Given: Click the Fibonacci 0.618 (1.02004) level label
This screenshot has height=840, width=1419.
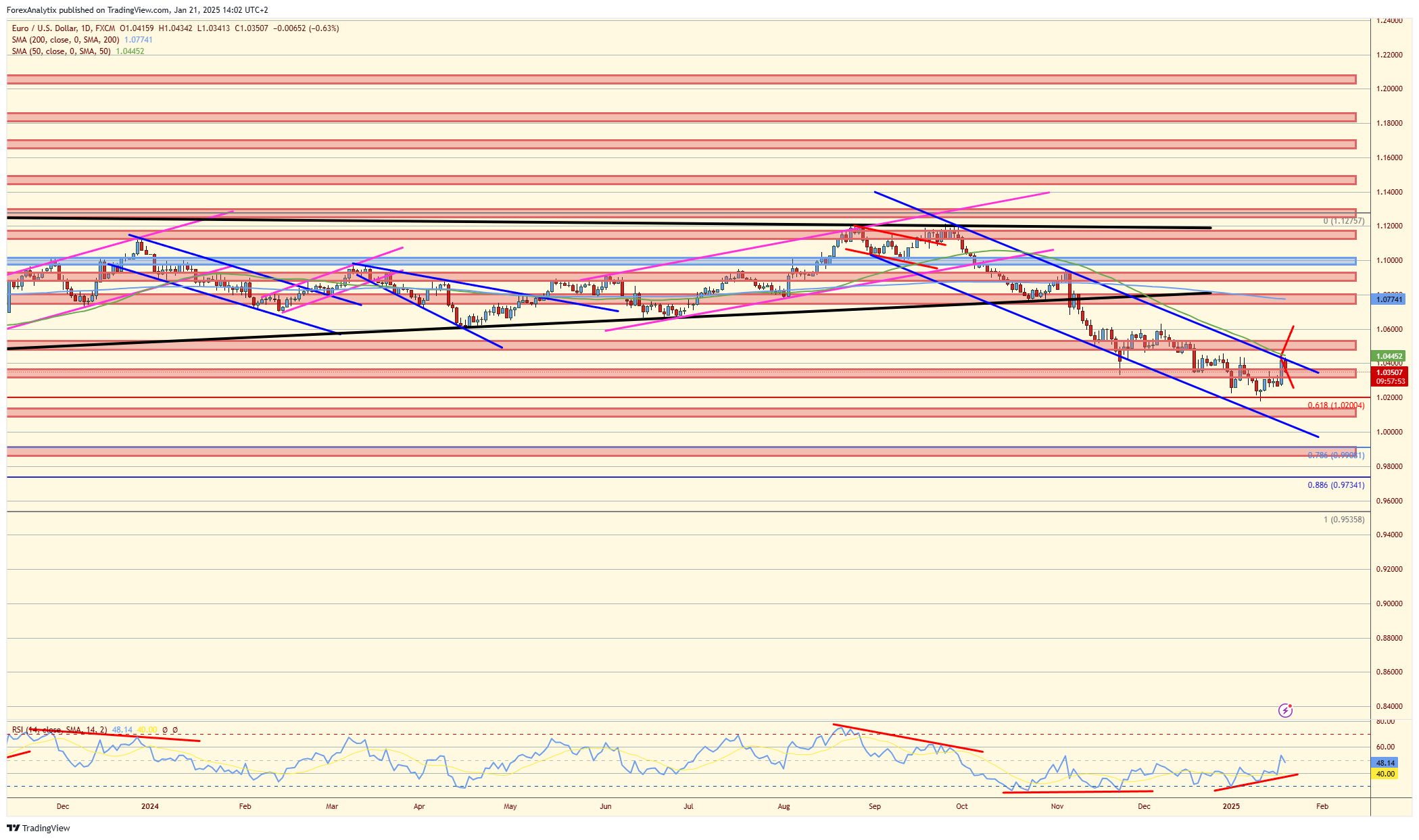Looking at the screenshot, I should click(x=1336, y=405).
